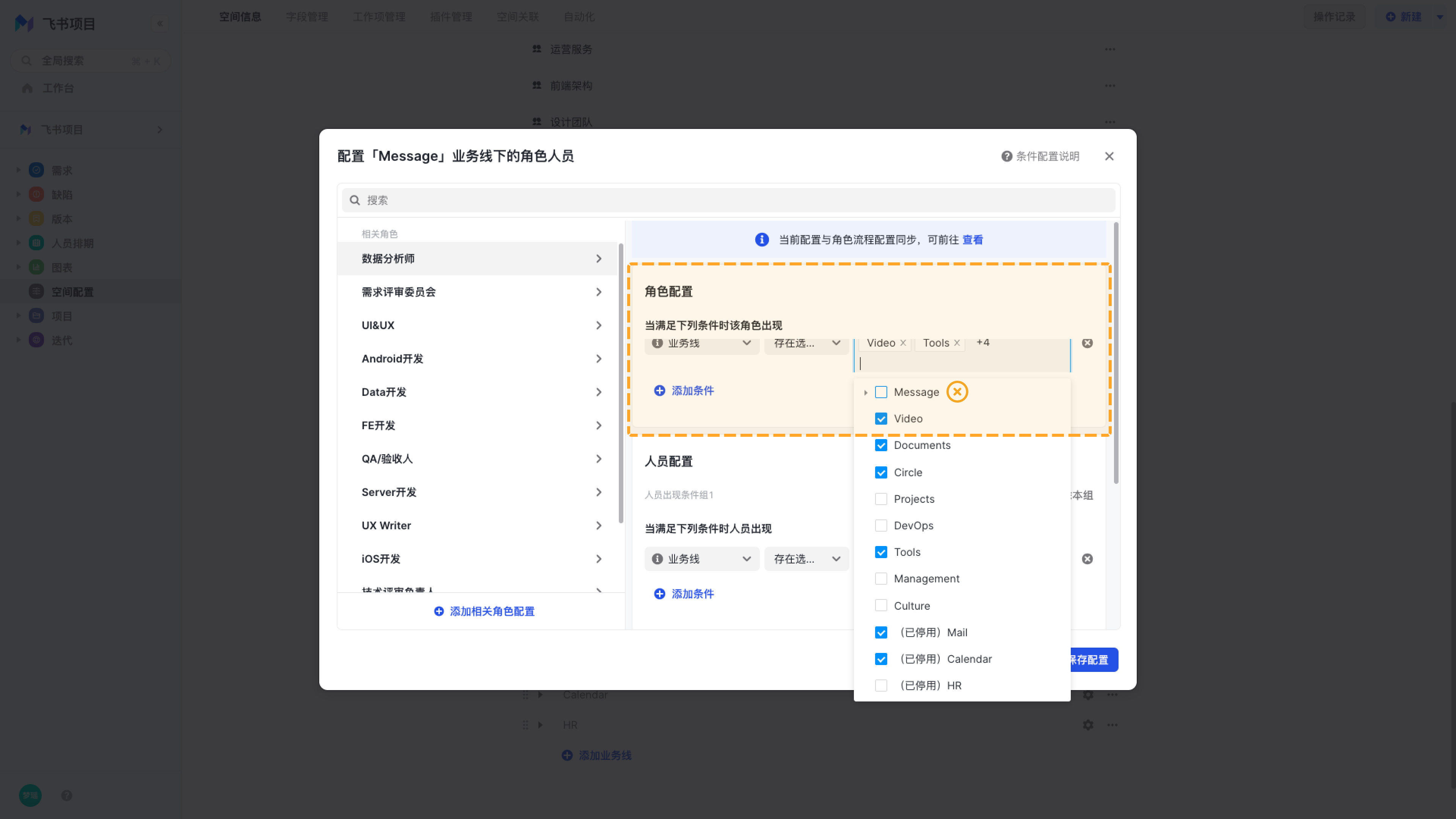This screenshot has height=819, width=1456.
Task: Open the 迭代 icon in the sidebar
Action: point(36,340)
